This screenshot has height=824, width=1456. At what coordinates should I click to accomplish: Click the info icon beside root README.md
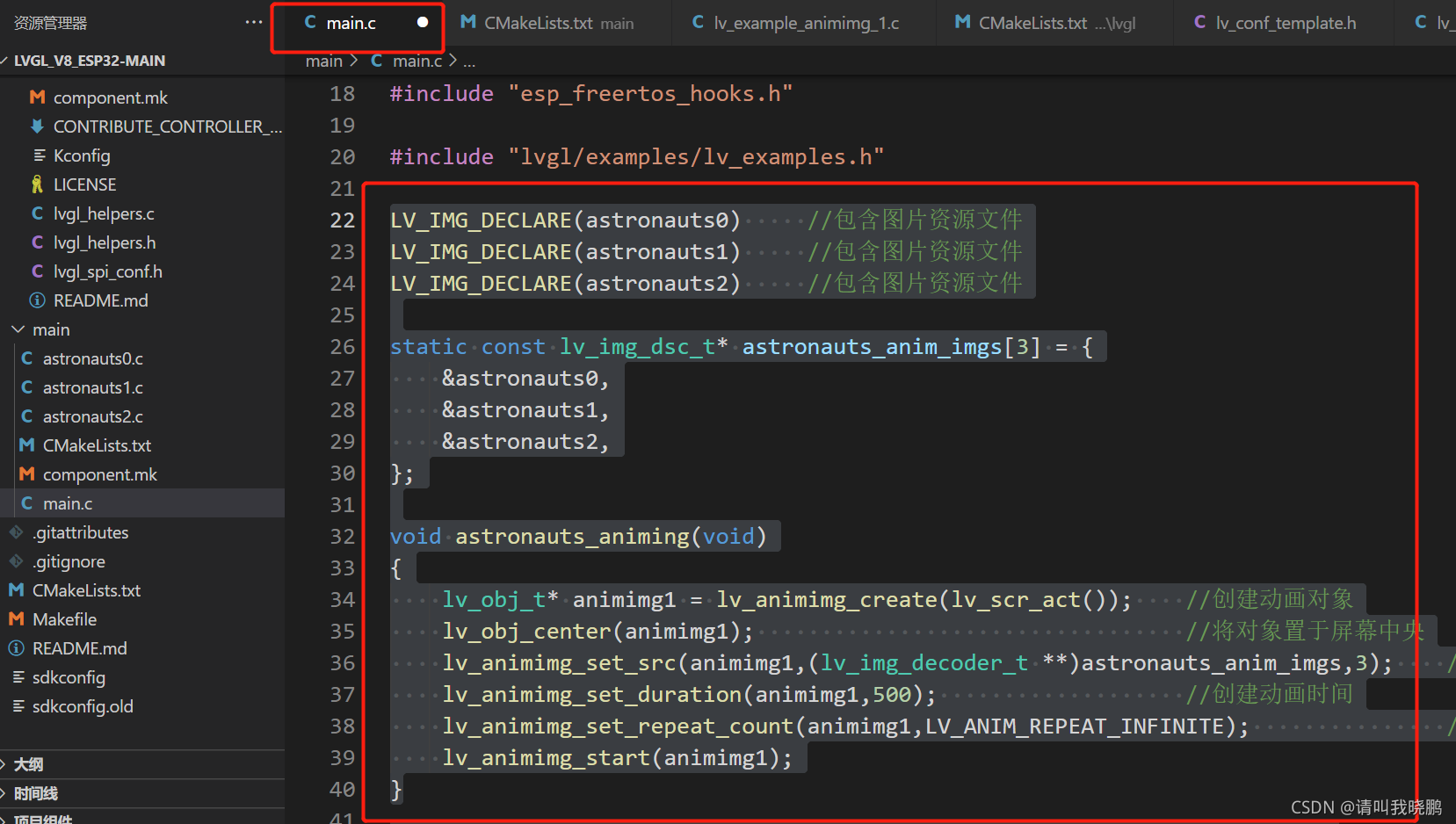click(x=17, y=648)
